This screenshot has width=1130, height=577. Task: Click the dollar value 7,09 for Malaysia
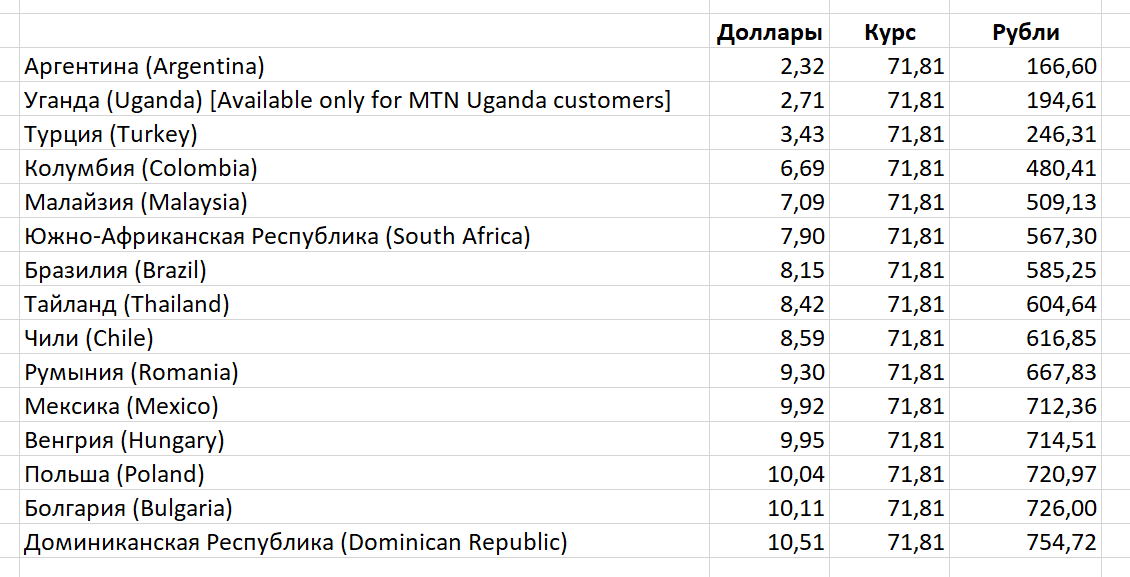[769, 202]
